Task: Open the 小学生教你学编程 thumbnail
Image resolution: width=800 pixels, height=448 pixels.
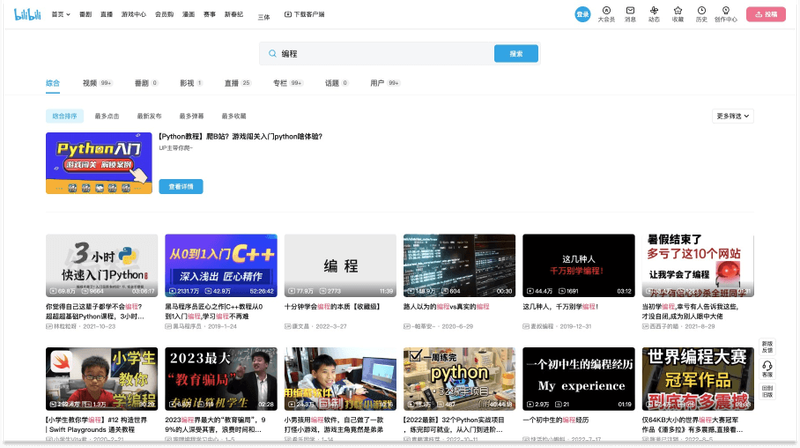Action: [x=102, y=379]
